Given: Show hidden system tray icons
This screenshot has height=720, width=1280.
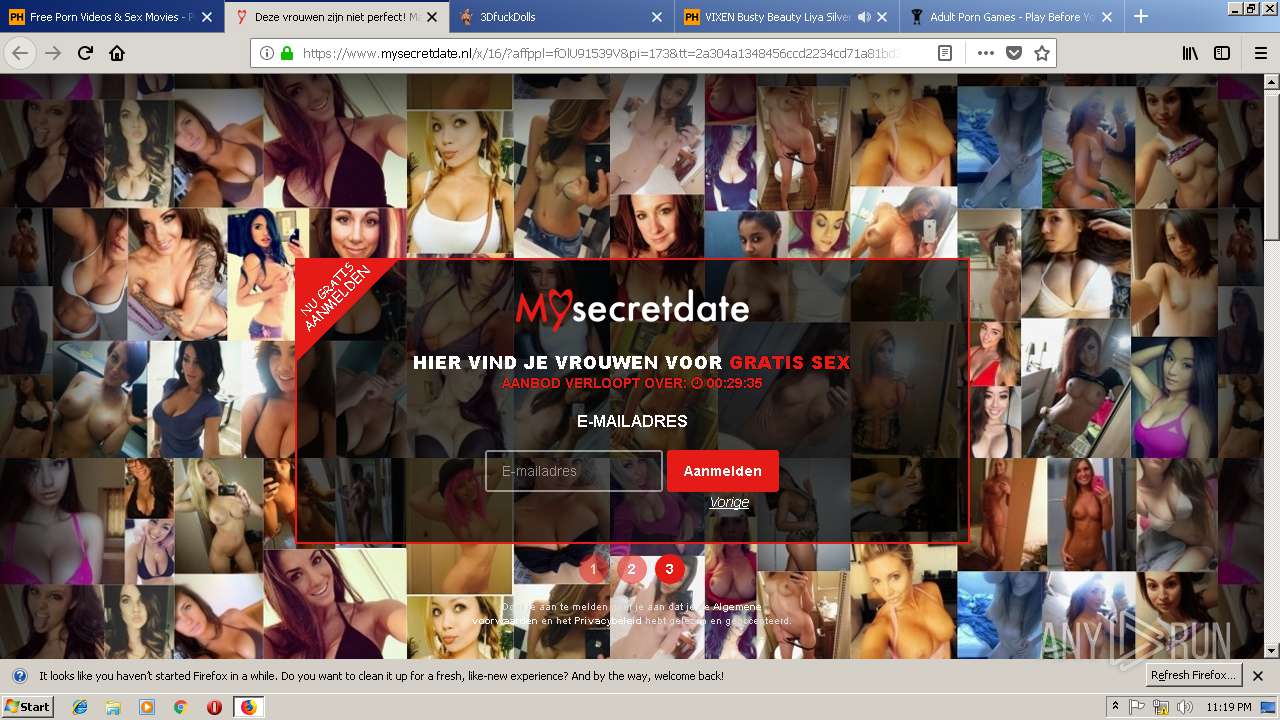Looking at the screenshot, I should click(1115, 707).
